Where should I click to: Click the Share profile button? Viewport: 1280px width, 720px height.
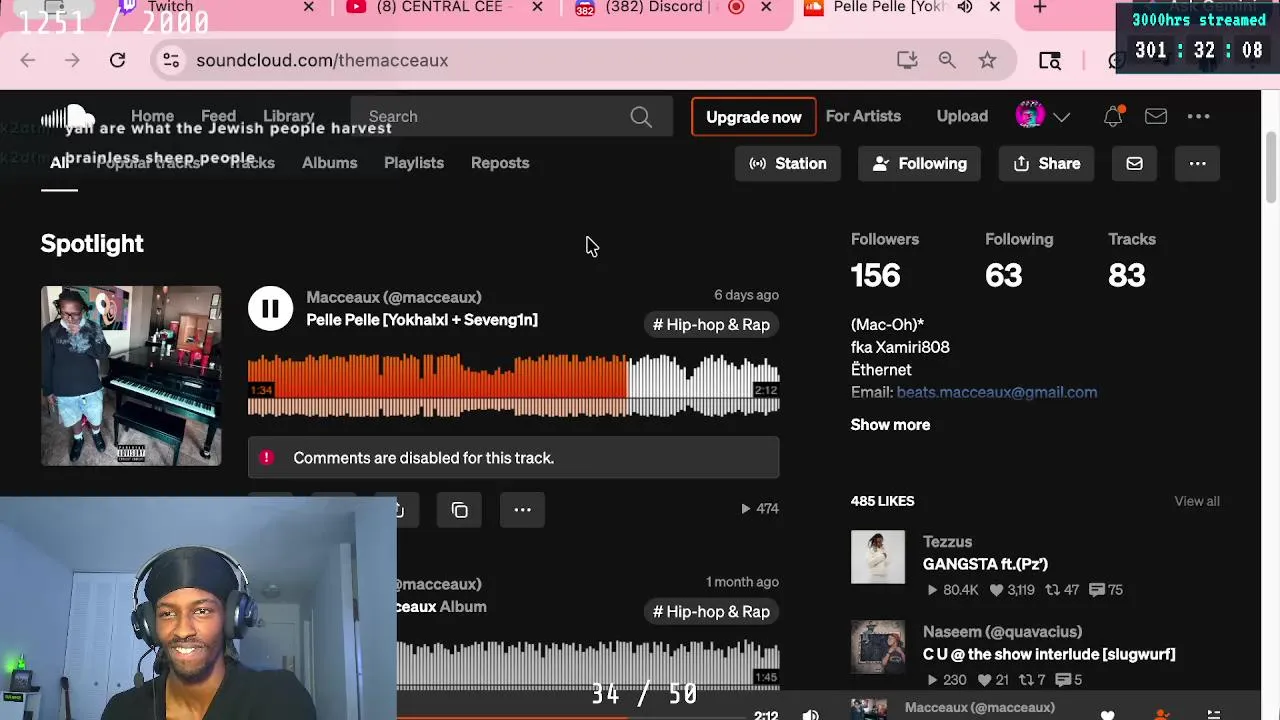[1046, 164]
